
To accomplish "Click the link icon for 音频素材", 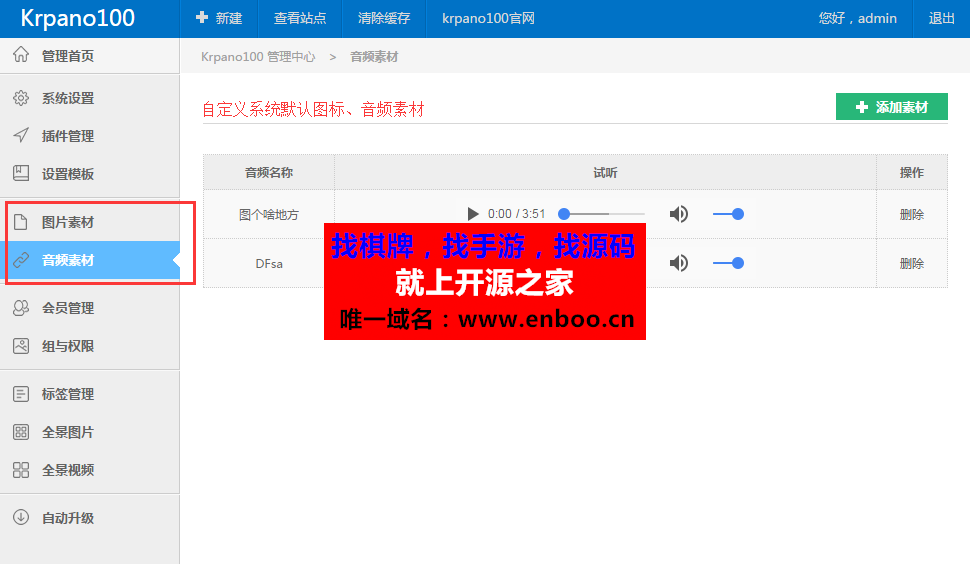I will [x=21, y=260].
